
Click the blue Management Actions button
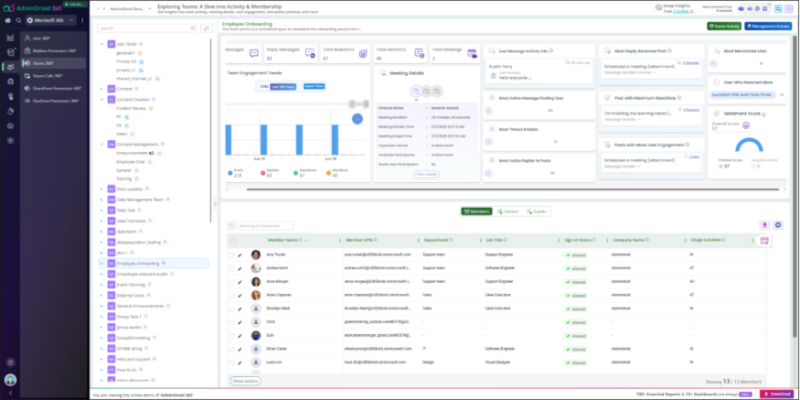768,26
